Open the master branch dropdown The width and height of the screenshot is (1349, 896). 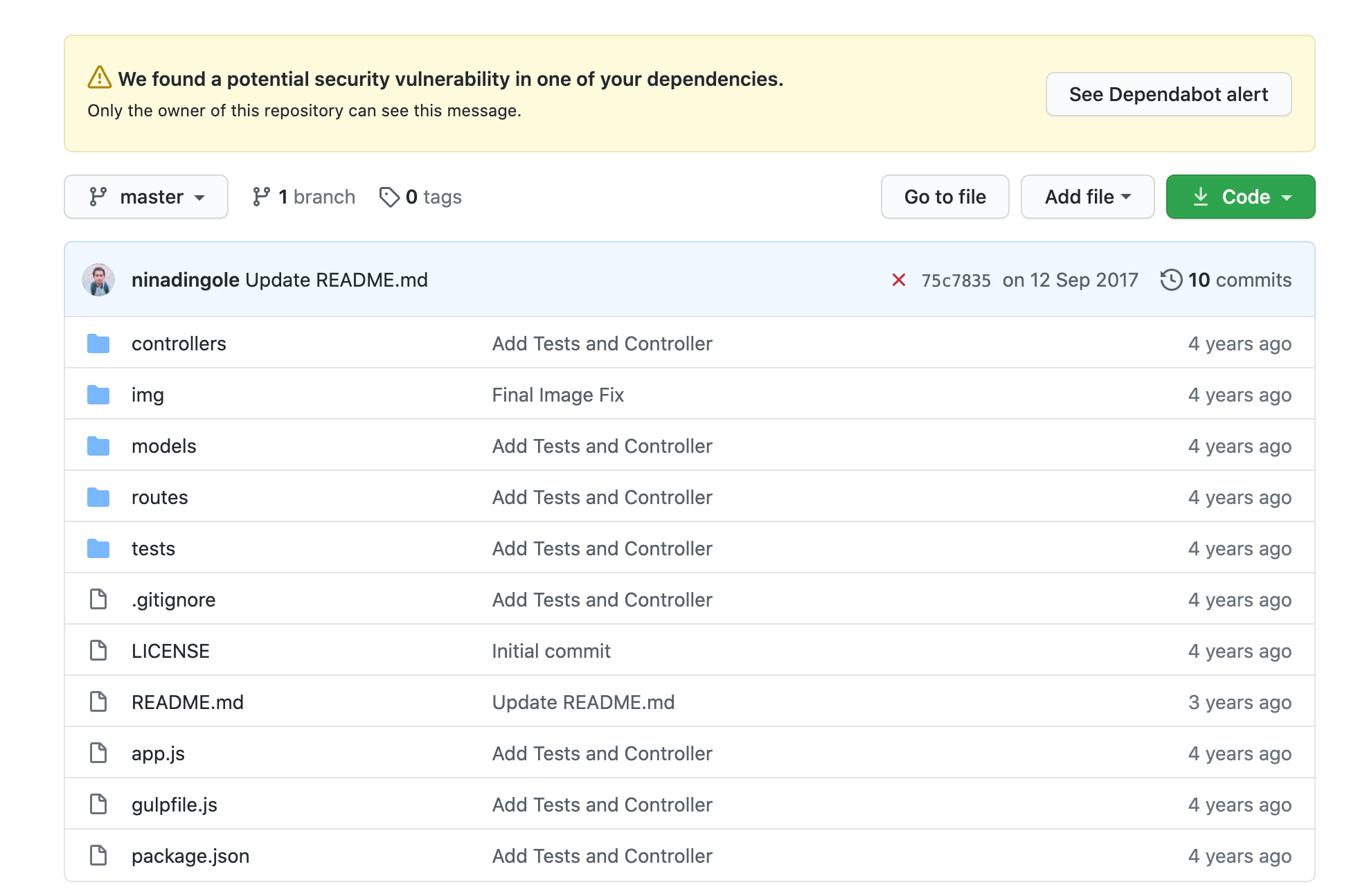tap(146, 197)
